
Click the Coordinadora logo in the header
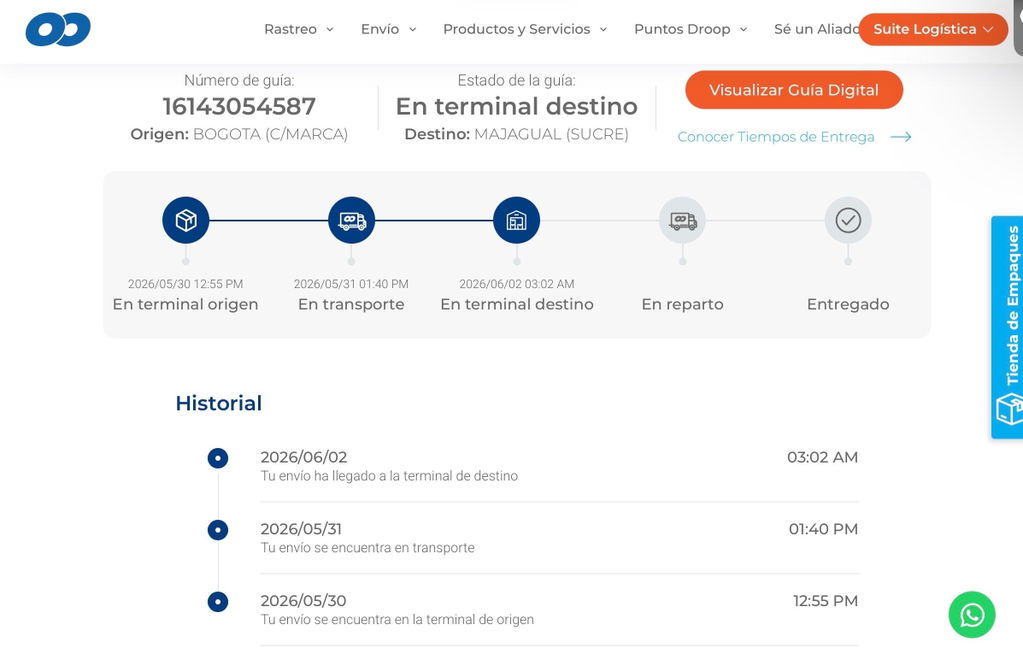pos(58,29)
